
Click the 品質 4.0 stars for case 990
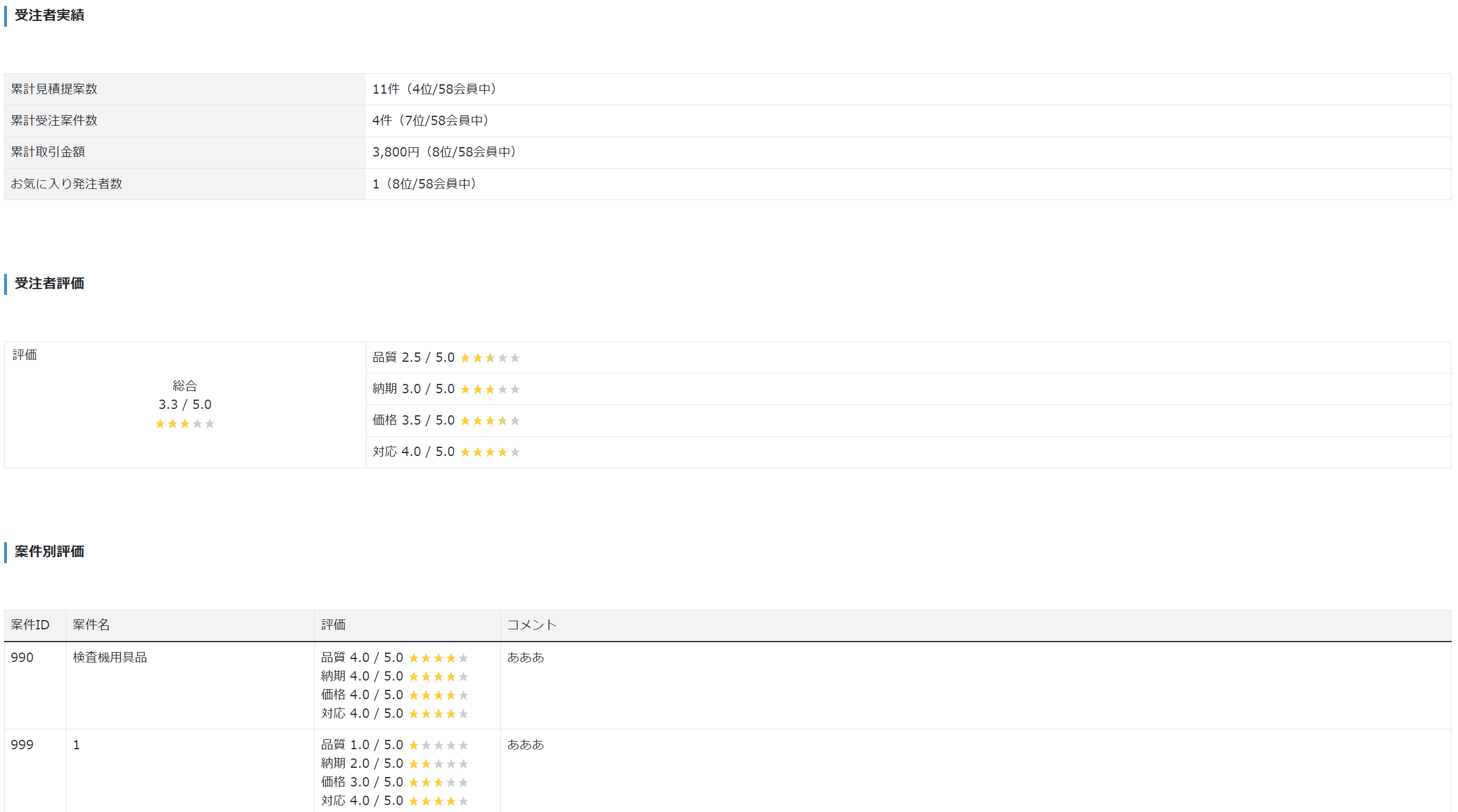[439, 658]
